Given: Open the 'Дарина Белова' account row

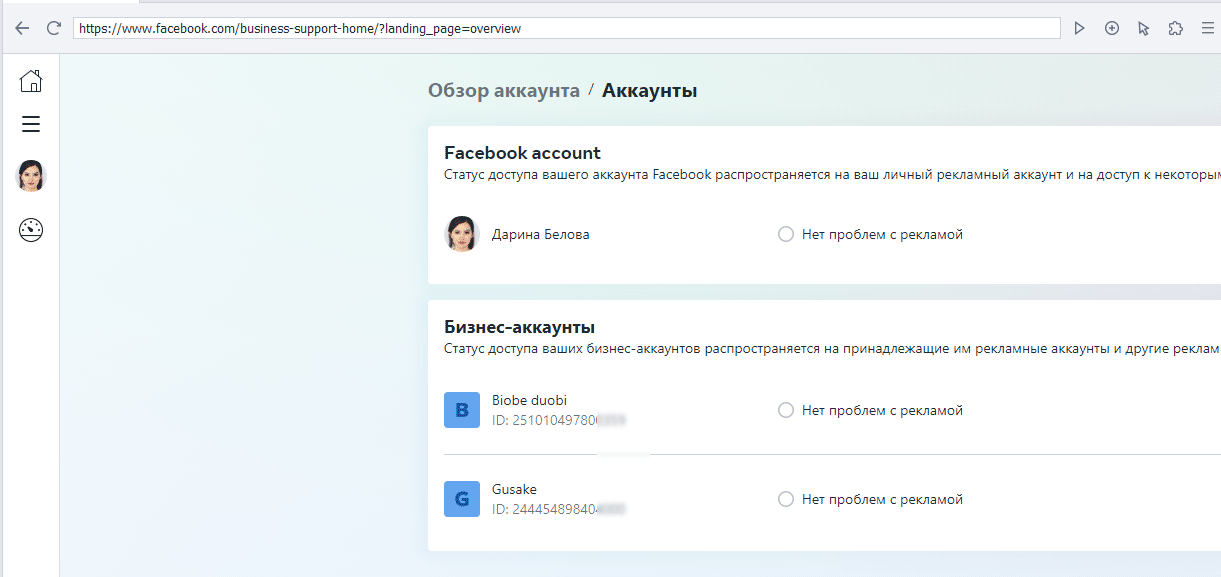Looking at the screenshot, I should pyautogui.click(x=541, y=235).
